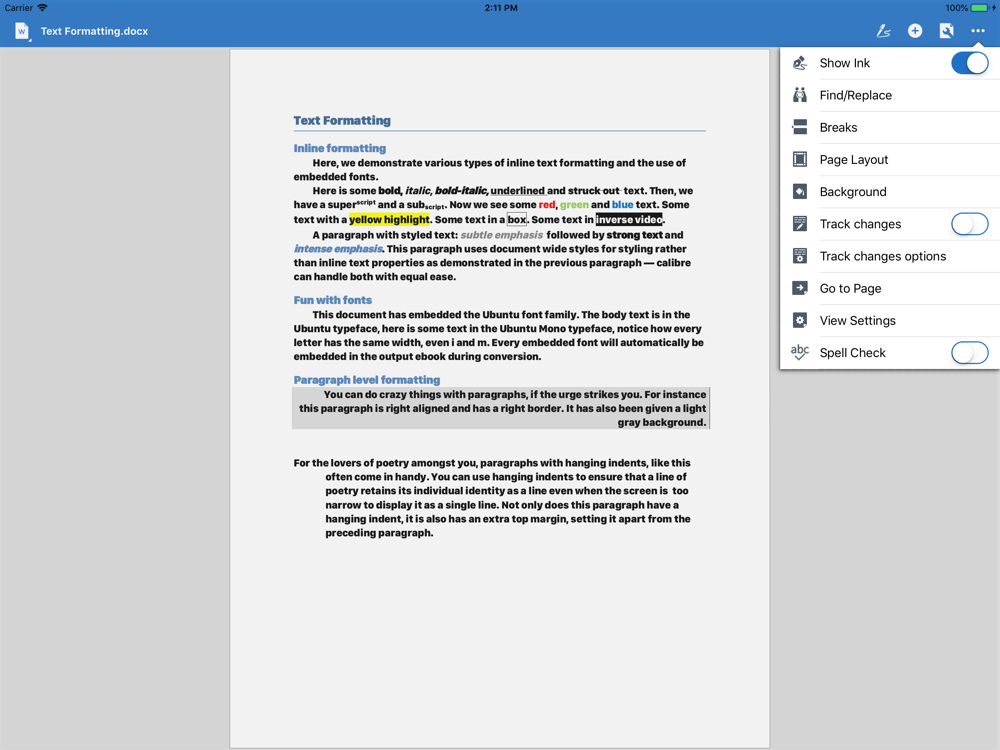Click the 'yellow highlight' highlighted text
Viewport: 1000px width, 750px height.
389,219
